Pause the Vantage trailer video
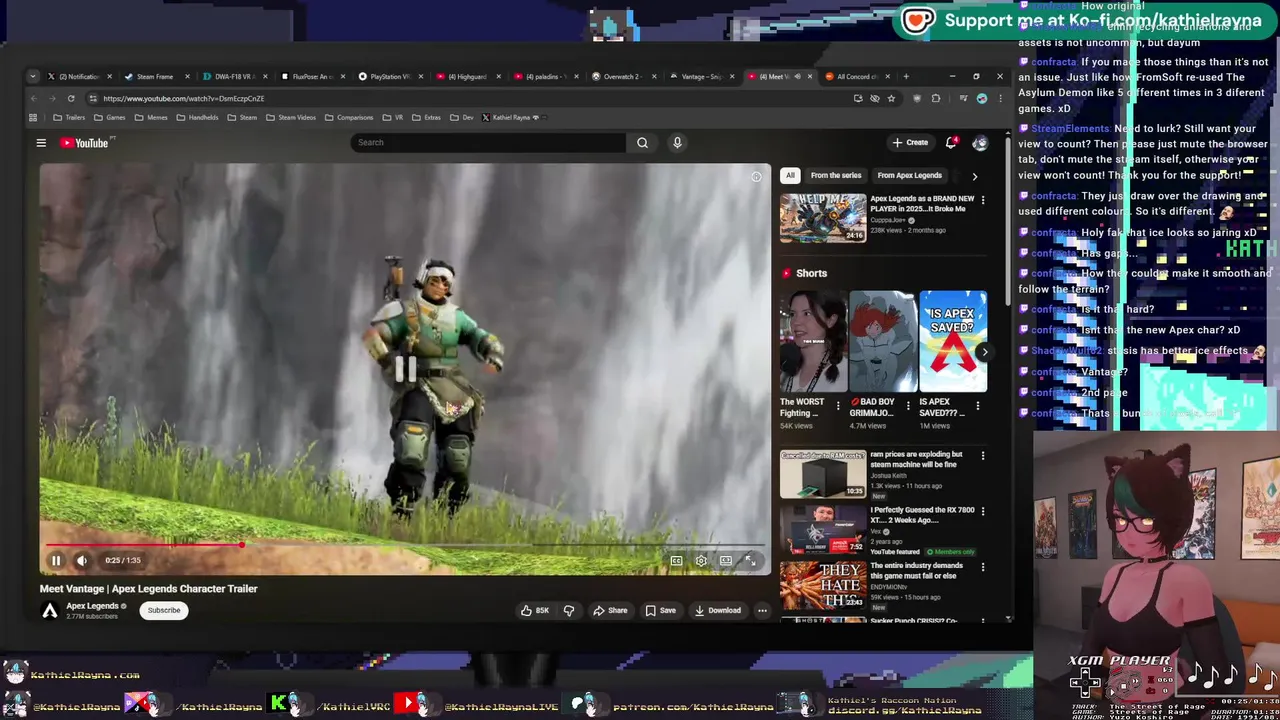The height and width of the screenshot is (720, 1280). 56,560
